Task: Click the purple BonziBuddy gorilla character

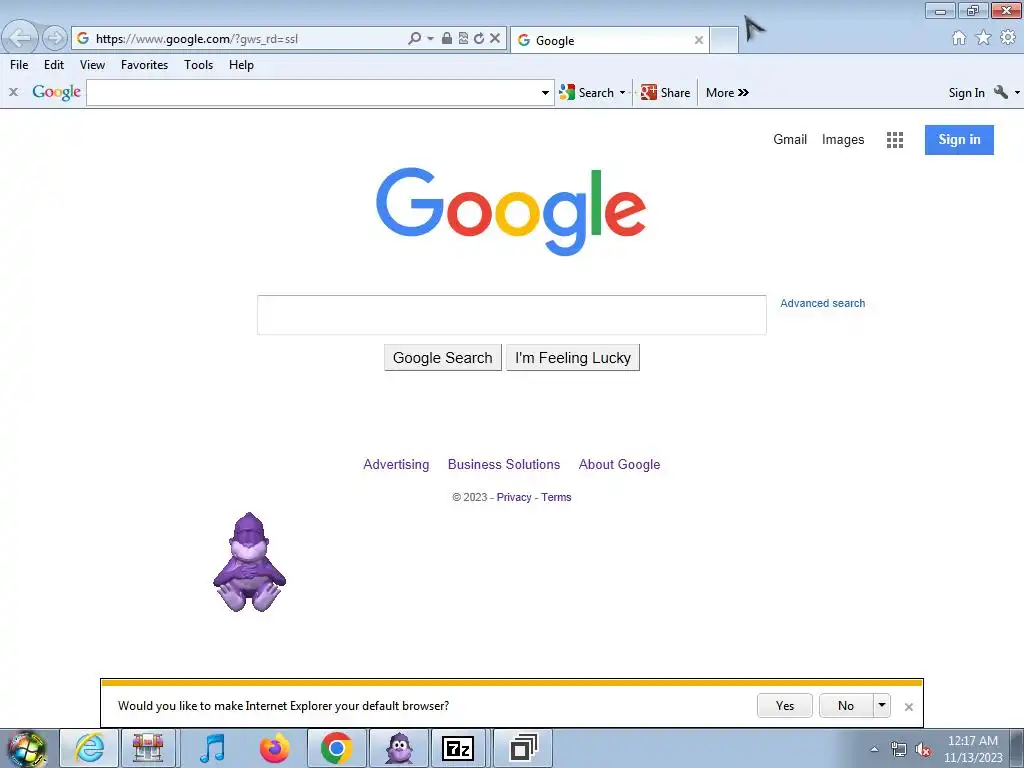Action: pyautogui.click(x=249, y=562)
